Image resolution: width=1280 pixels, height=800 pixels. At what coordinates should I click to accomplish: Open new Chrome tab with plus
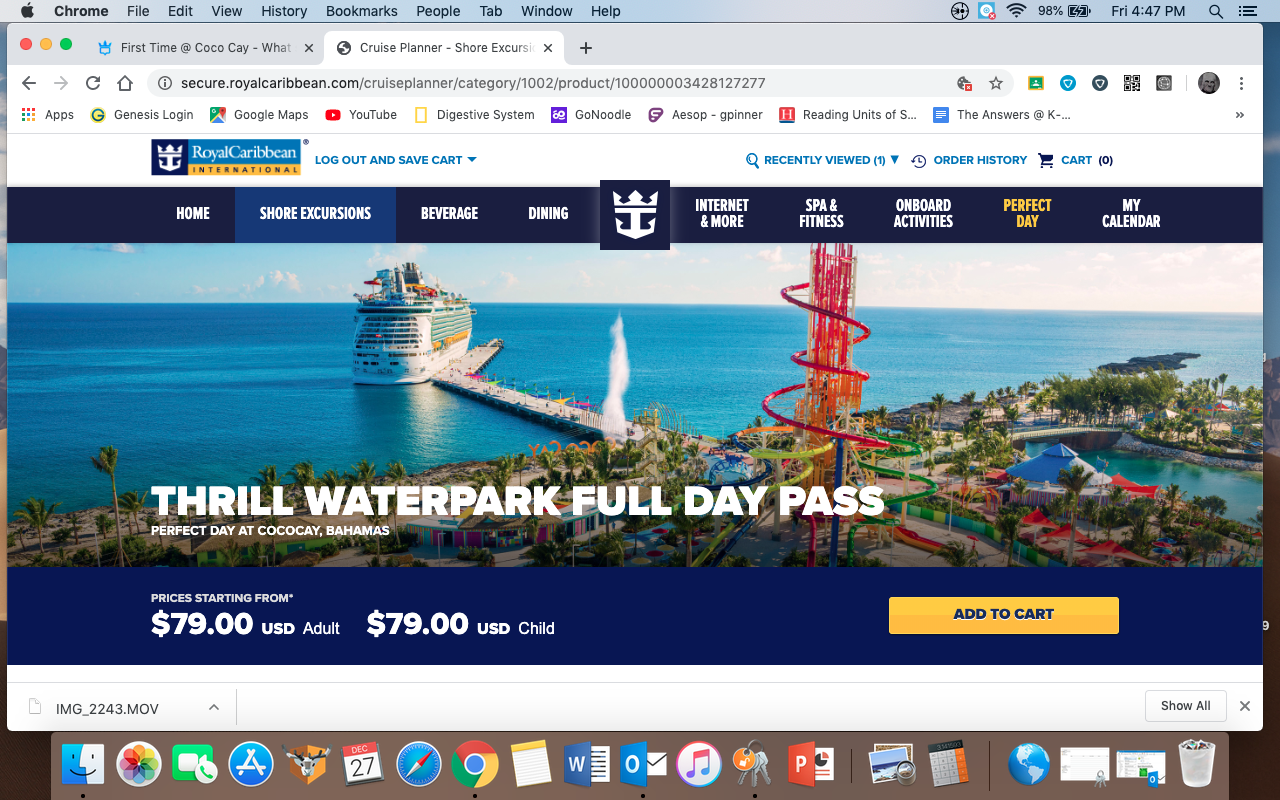tap(586, 48)
